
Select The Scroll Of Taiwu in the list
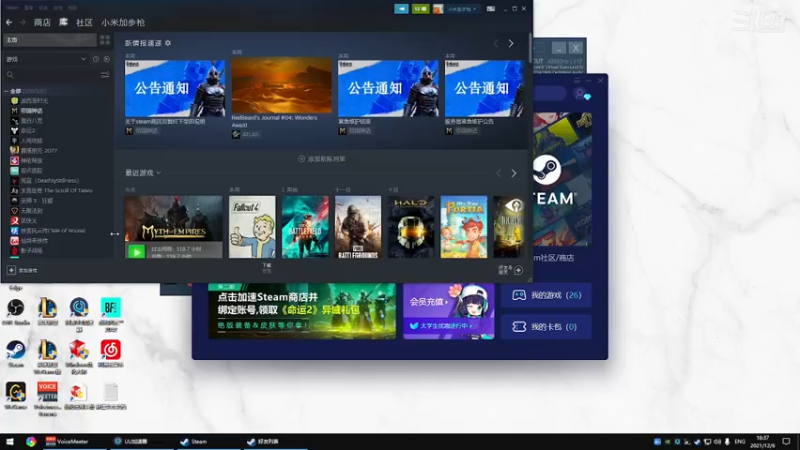56,190
